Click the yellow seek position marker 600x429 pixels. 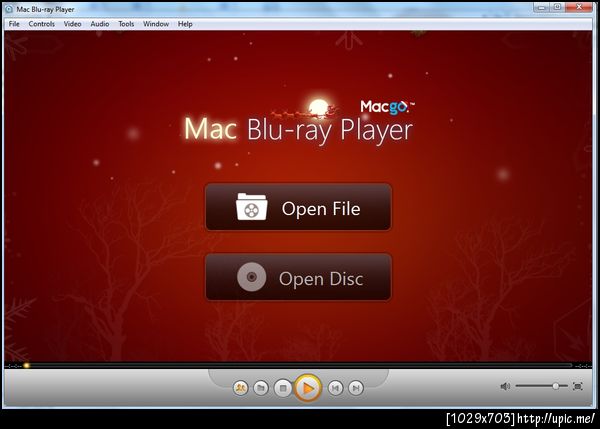26,365
